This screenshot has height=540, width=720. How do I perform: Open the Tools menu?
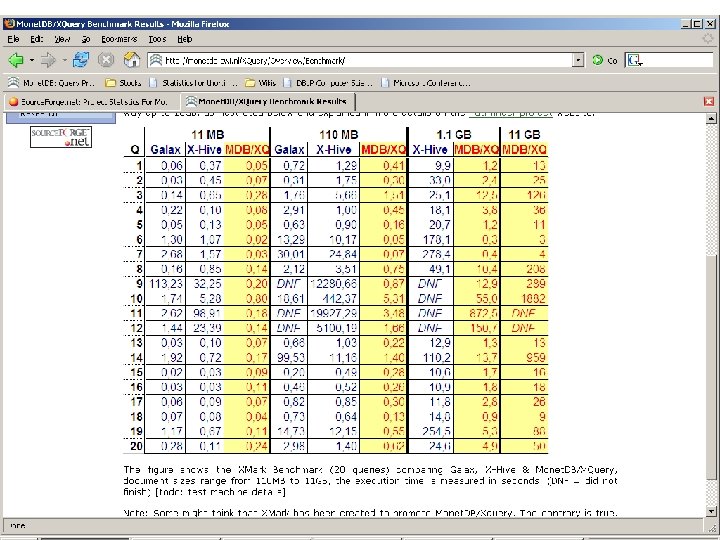(157, 39)
